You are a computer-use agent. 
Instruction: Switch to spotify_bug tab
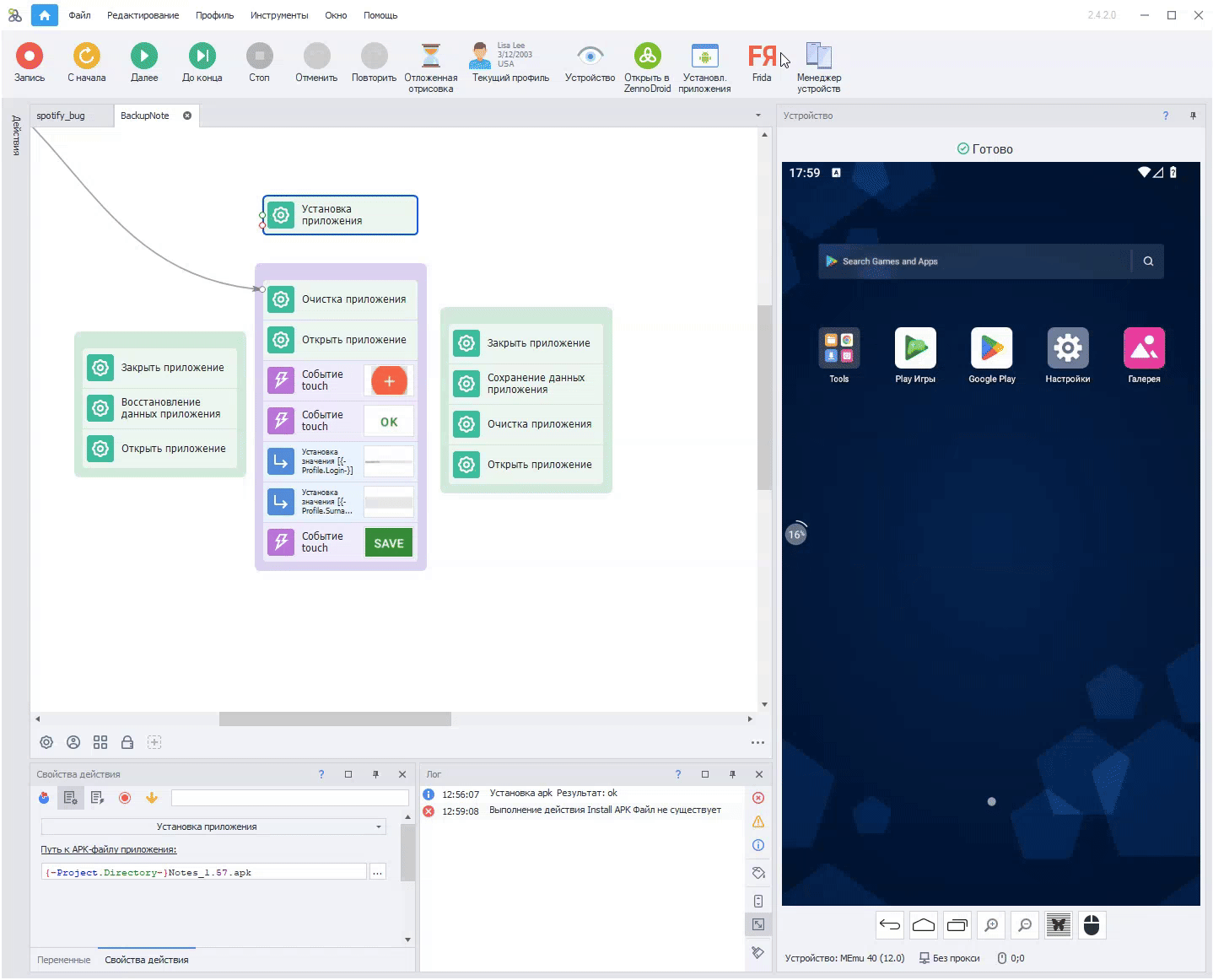pos(71,116)
